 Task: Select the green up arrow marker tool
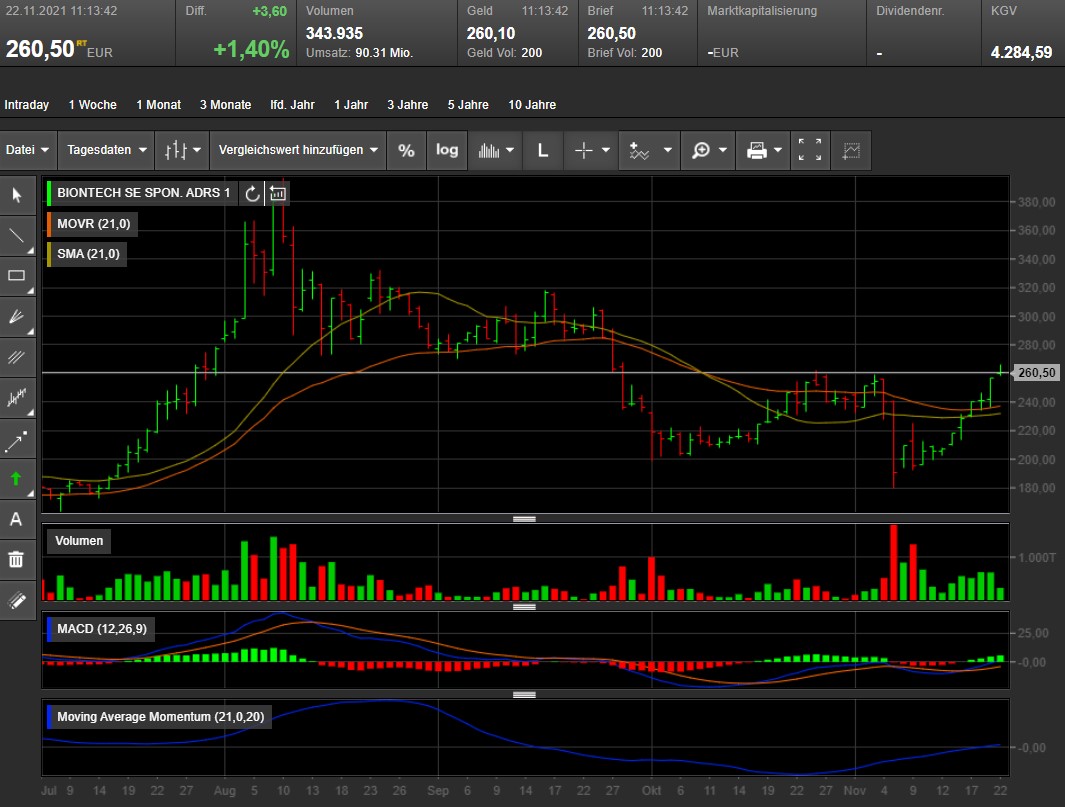pyautogui.click(x=17, y=479)
